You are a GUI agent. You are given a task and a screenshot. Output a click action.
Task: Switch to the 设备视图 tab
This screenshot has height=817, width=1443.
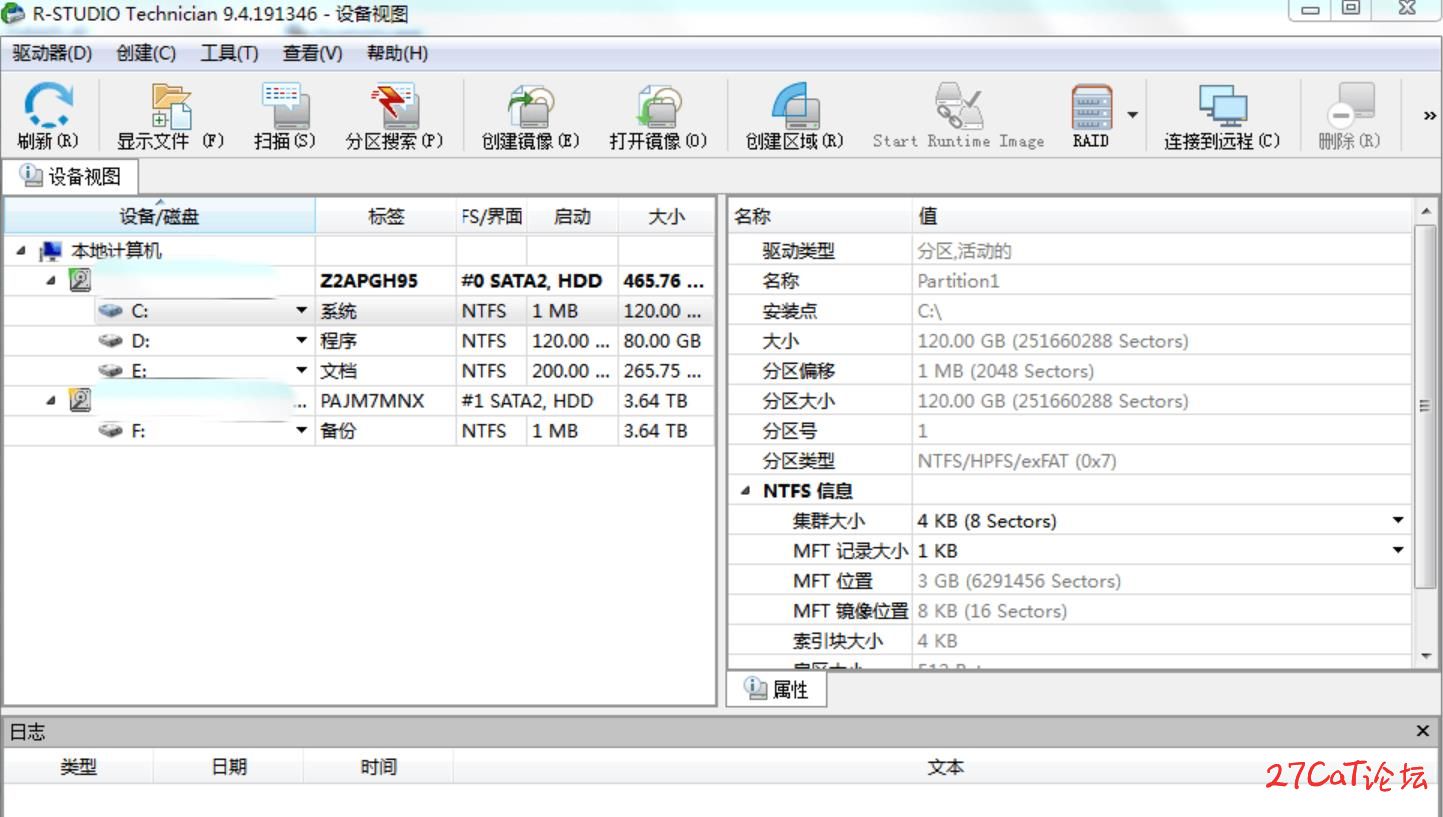pos(71,177)
